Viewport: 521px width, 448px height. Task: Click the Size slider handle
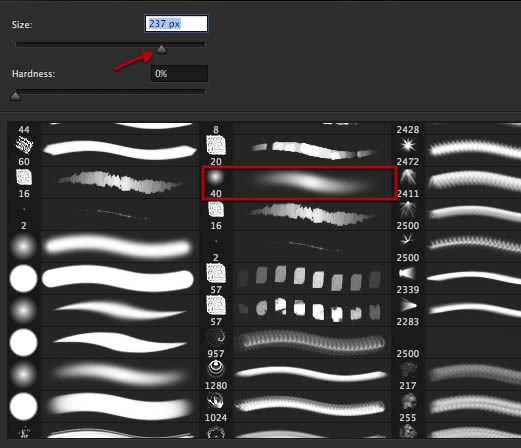click(x=161, y=49)
